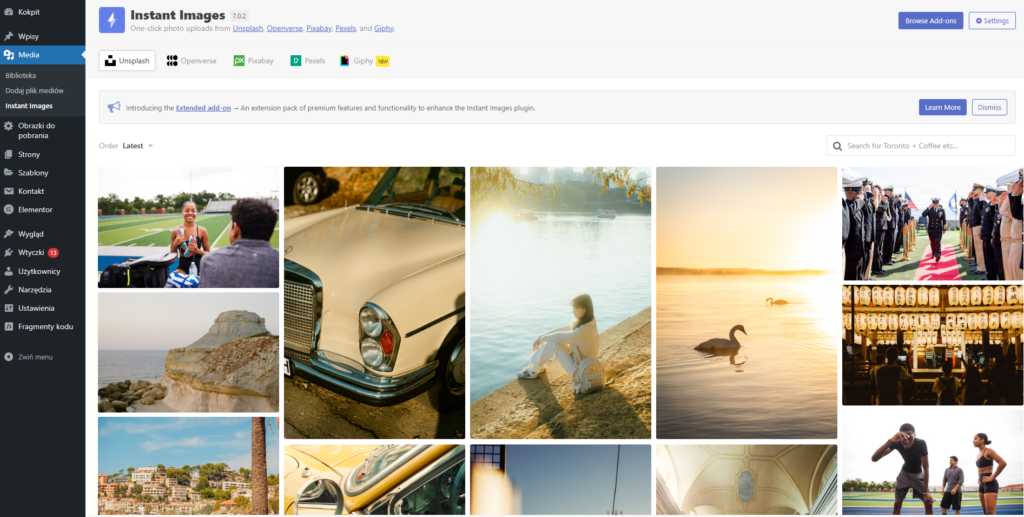Click the Wpisy pin icon in sidebar
The image size is (1024, 517).
click(9, 37)
